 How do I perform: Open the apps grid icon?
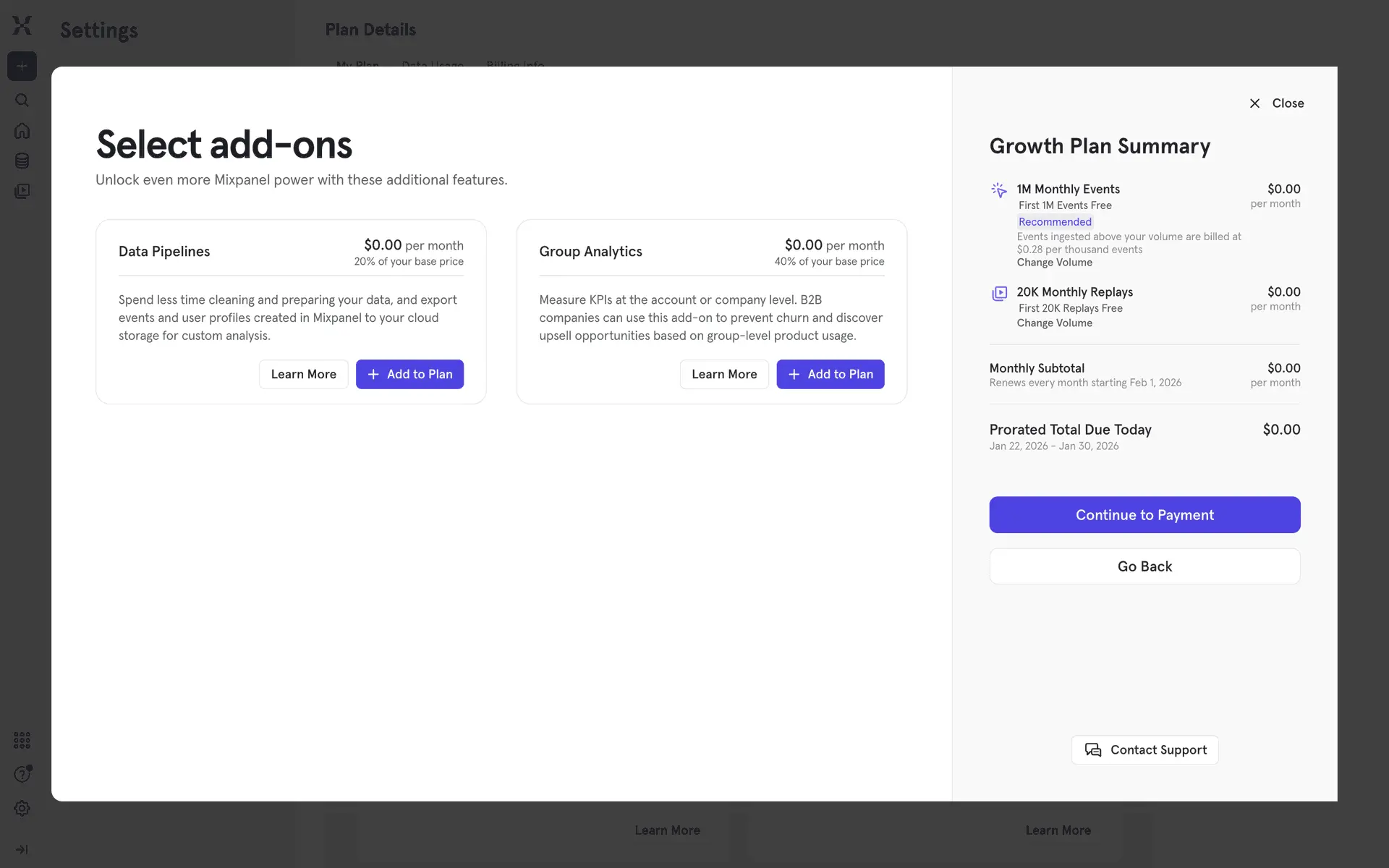pyautogui.click(x=22, y=740)
